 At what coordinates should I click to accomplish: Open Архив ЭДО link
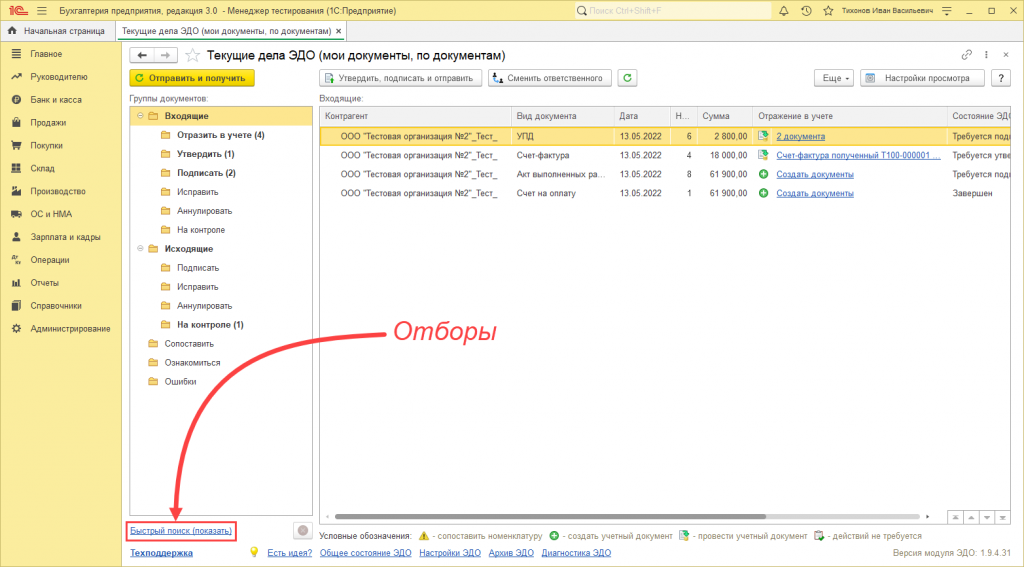(x=511, y=553)
